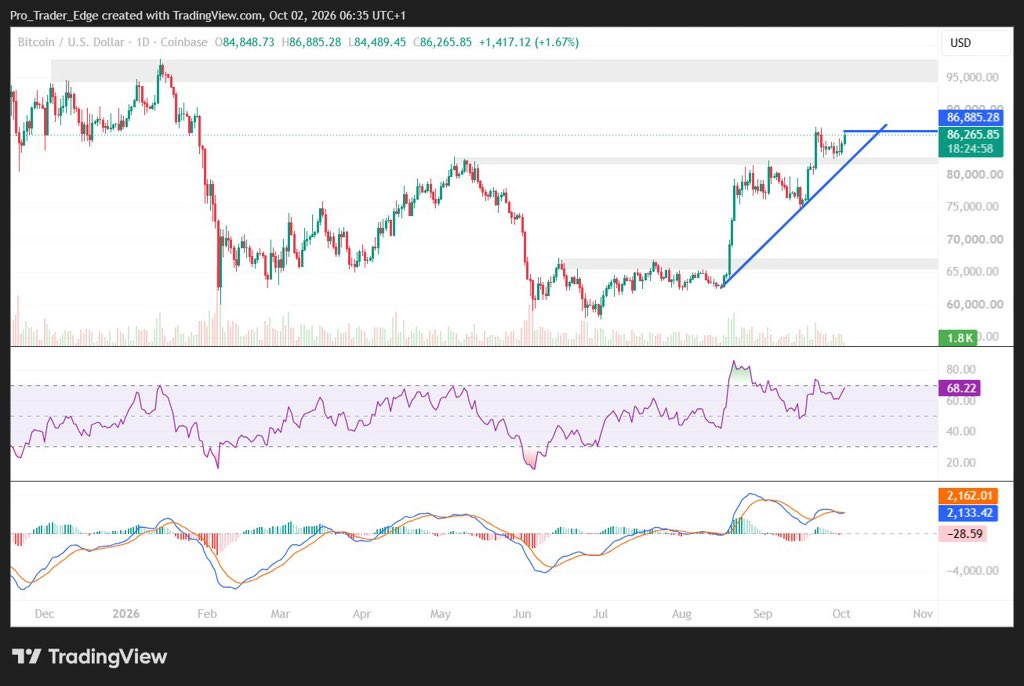Click the 20.00 RSI scale label
The width and height of the screenshot is (1024, 686).
[961, 463]
